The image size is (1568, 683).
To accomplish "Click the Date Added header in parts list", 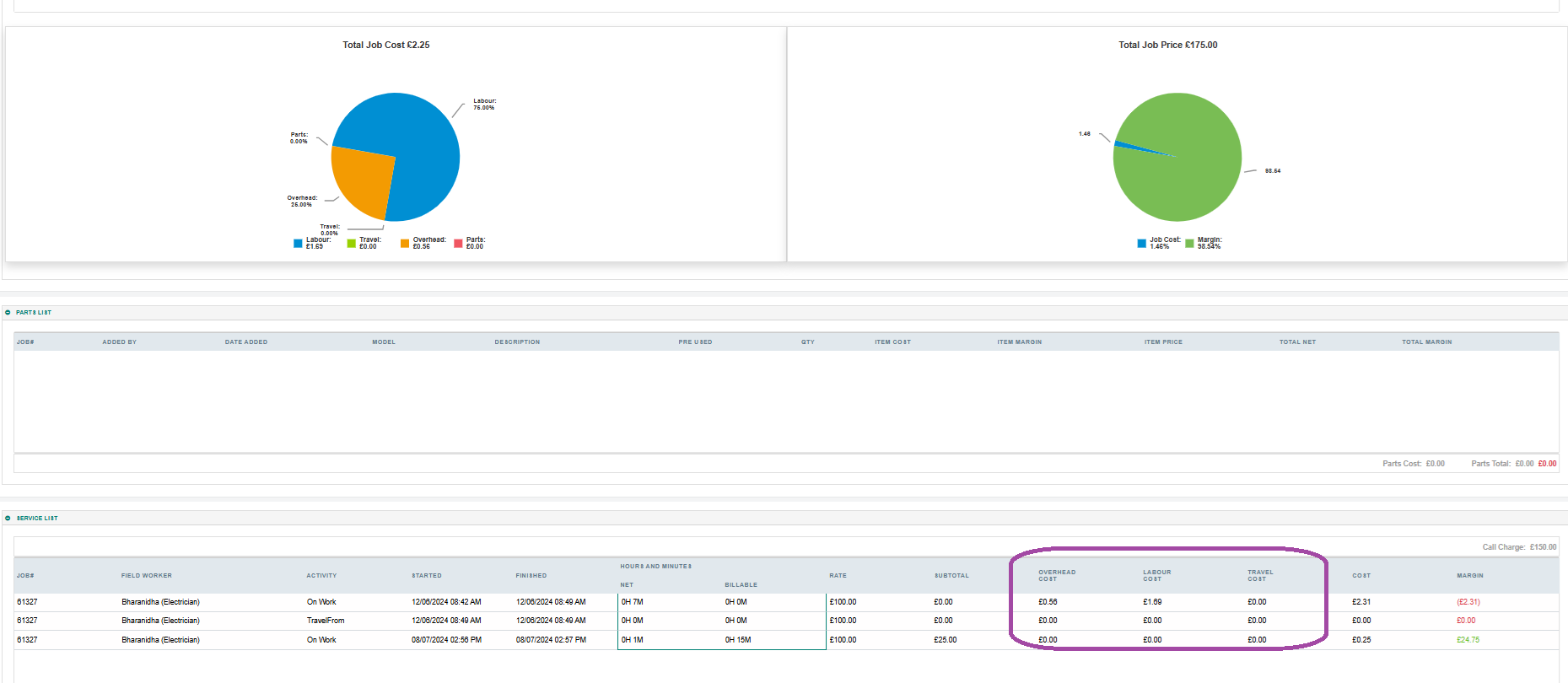I will pos(245,342).
